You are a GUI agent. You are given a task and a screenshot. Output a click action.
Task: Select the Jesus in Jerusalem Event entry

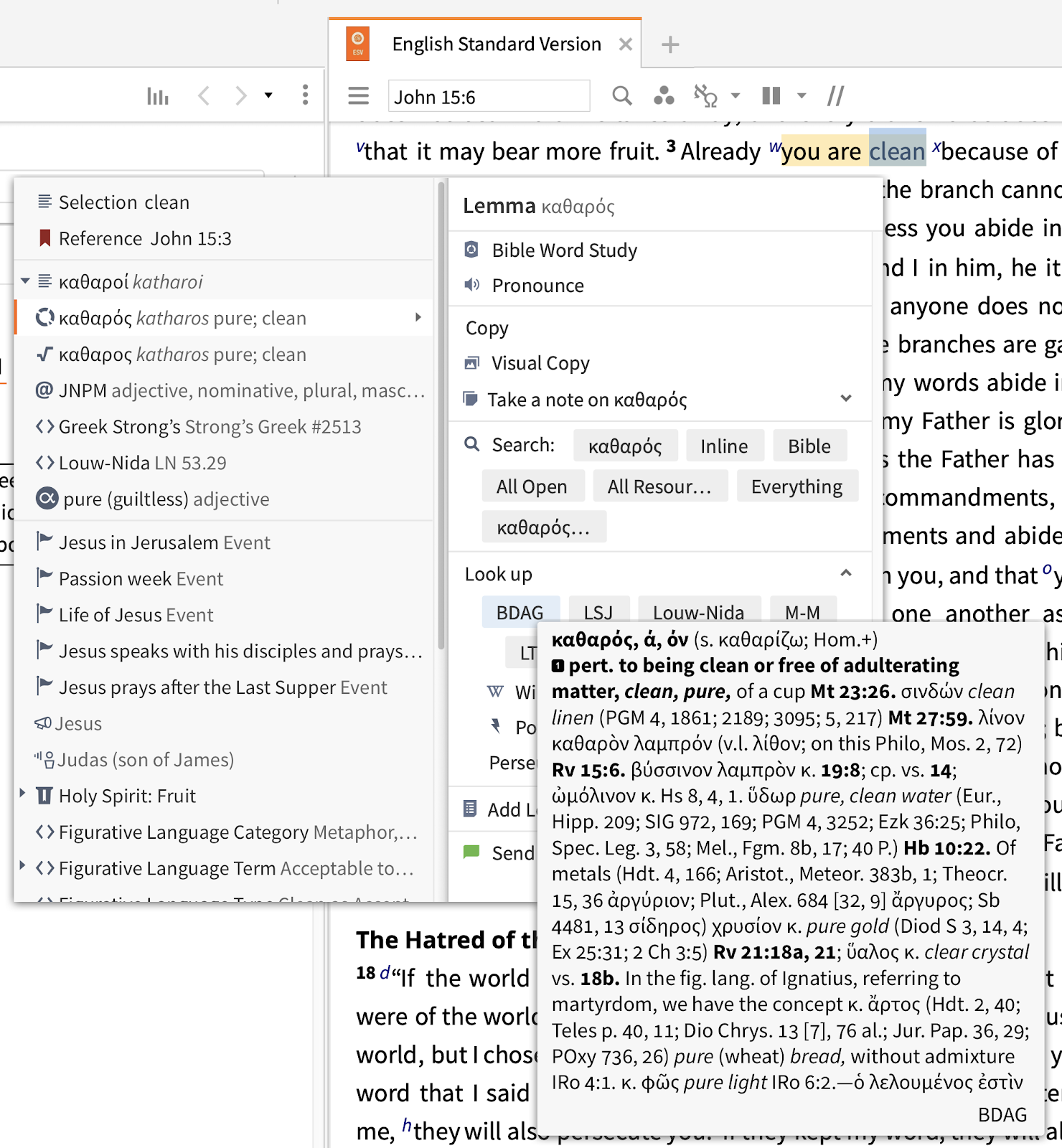click(224, 542)
